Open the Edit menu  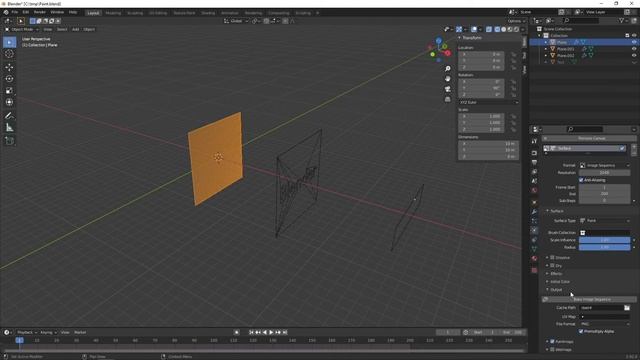26,12
